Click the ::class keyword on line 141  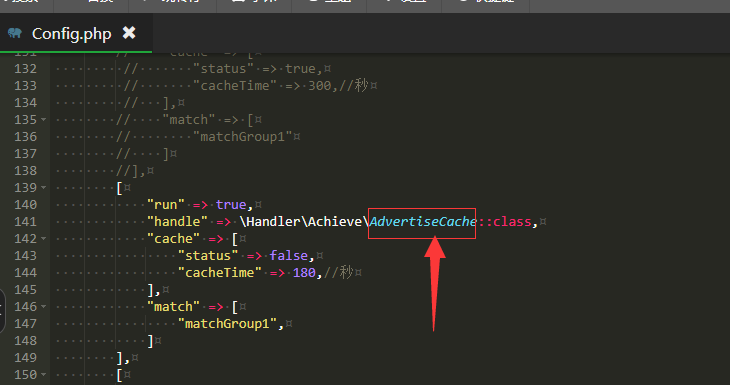[x=505, y=222]
